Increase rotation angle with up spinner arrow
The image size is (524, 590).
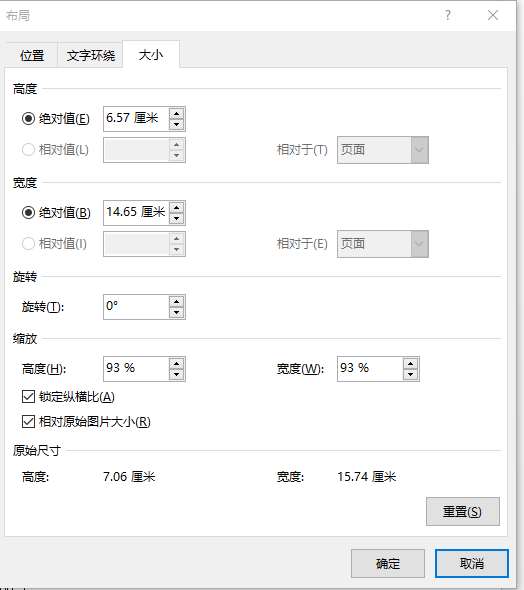pos(176,301)
